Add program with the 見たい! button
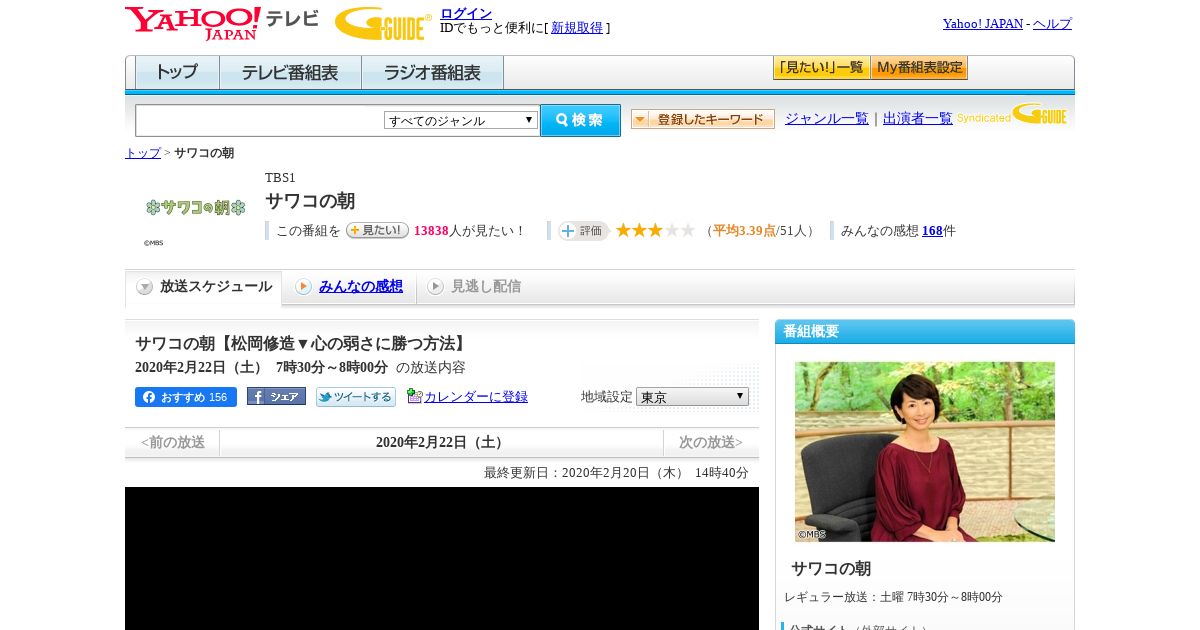Viewport: 1200px width, 630px height. coord(377,230)
